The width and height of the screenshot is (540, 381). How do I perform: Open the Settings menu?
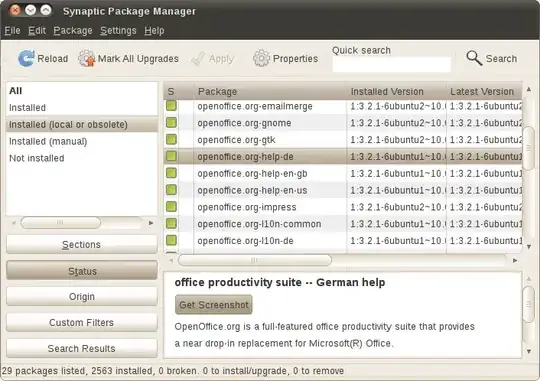click(x=118, y=31)
